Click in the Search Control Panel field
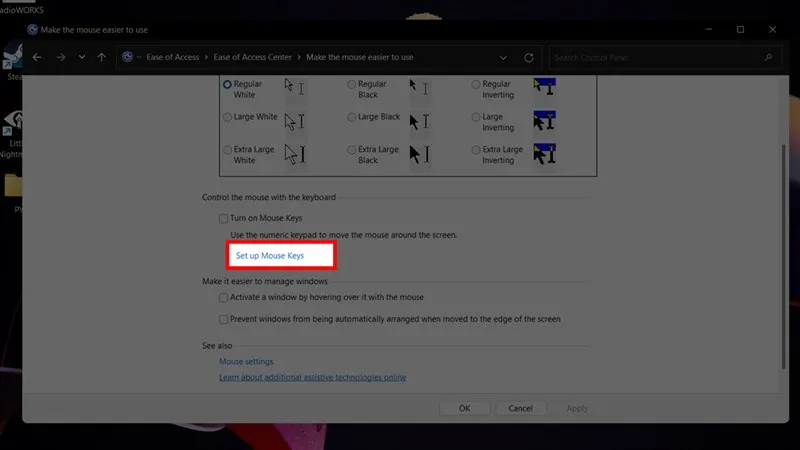This screenshot has width=800, height=450. (655, 57)
